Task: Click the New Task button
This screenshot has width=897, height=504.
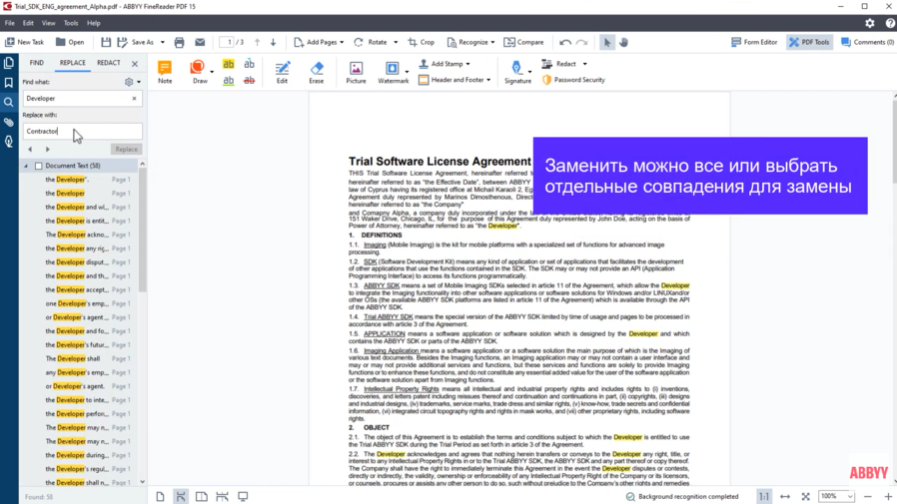Action: click(24, 42)
